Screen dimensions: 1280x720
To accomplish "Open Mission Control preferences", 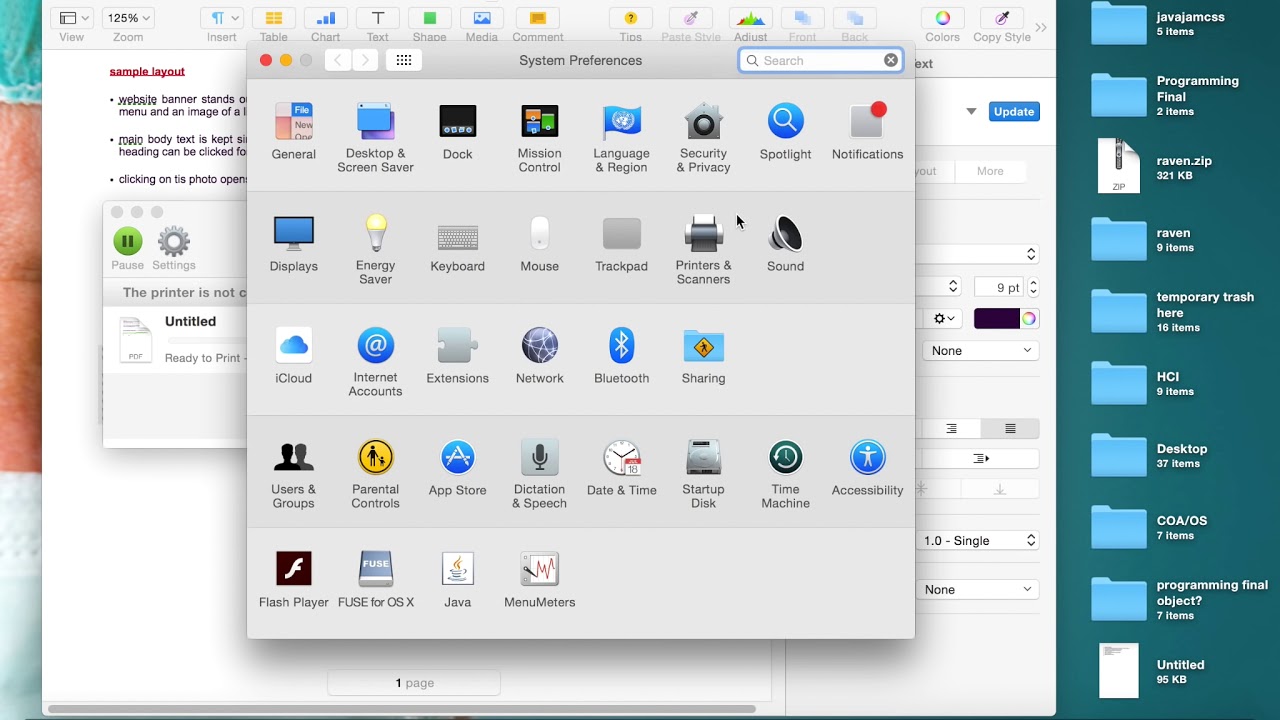I will [x=540, y=136].
